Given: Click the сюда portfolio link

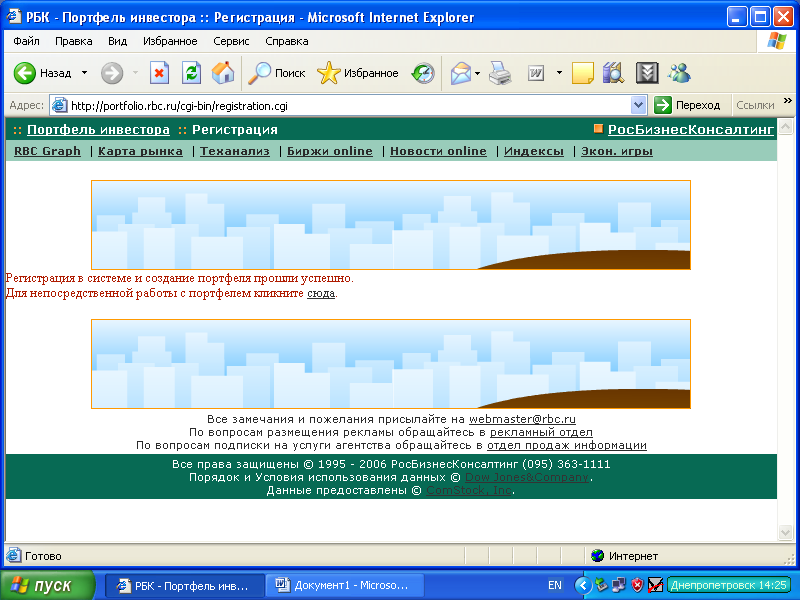Looking at the screenshot, I should [321, 293].
